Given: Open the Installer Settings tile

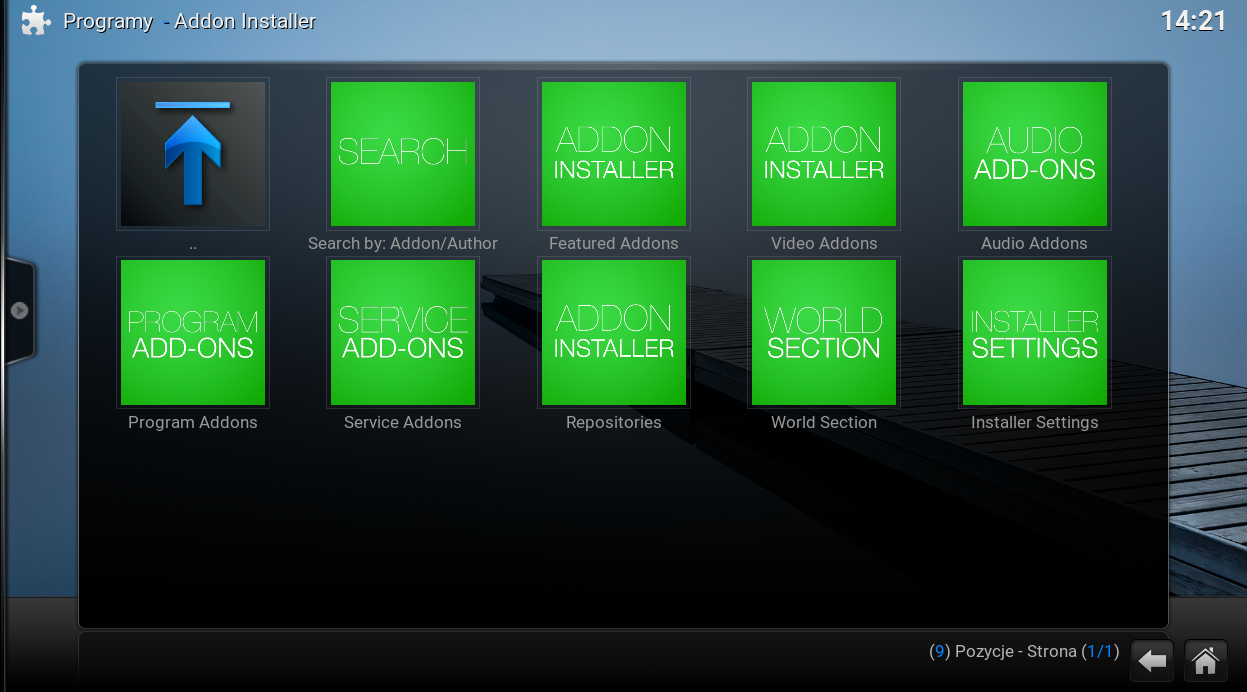Looking at the screenshot, I should [1035, 333].
